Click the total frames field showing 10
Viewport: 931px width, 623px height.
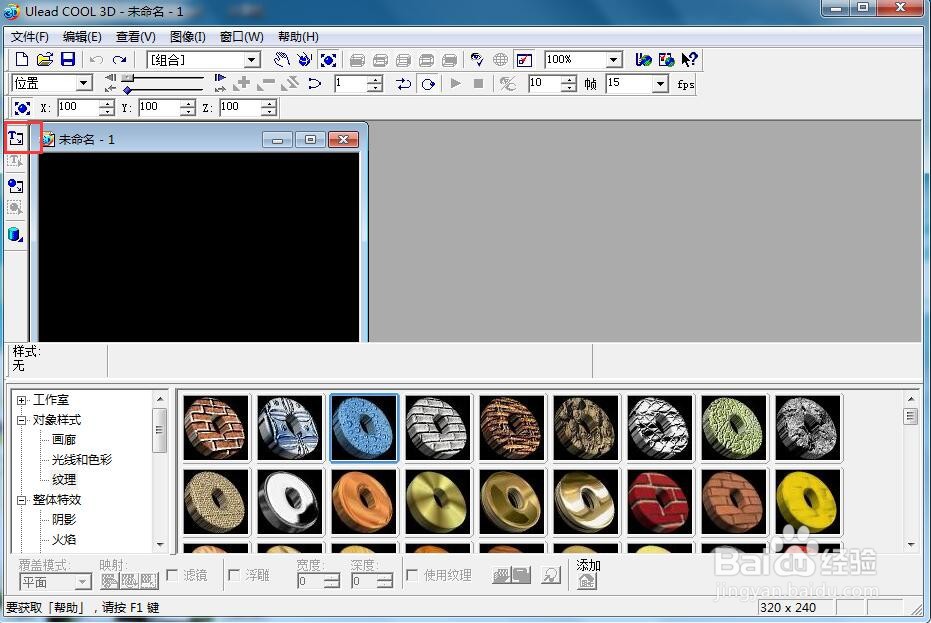click(x=545, y=83)
